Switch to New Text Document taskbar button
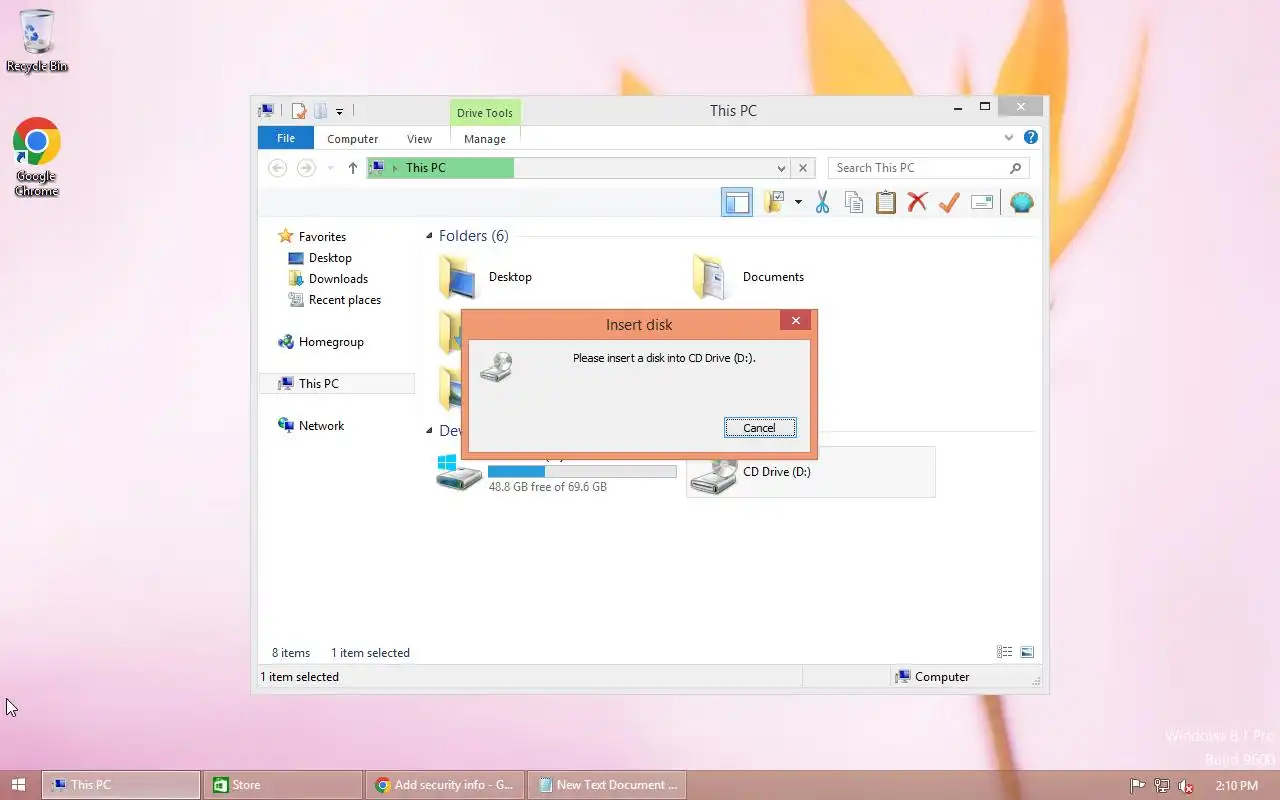1280x800 pixels. pyautogui.click(x=607, y=785)
